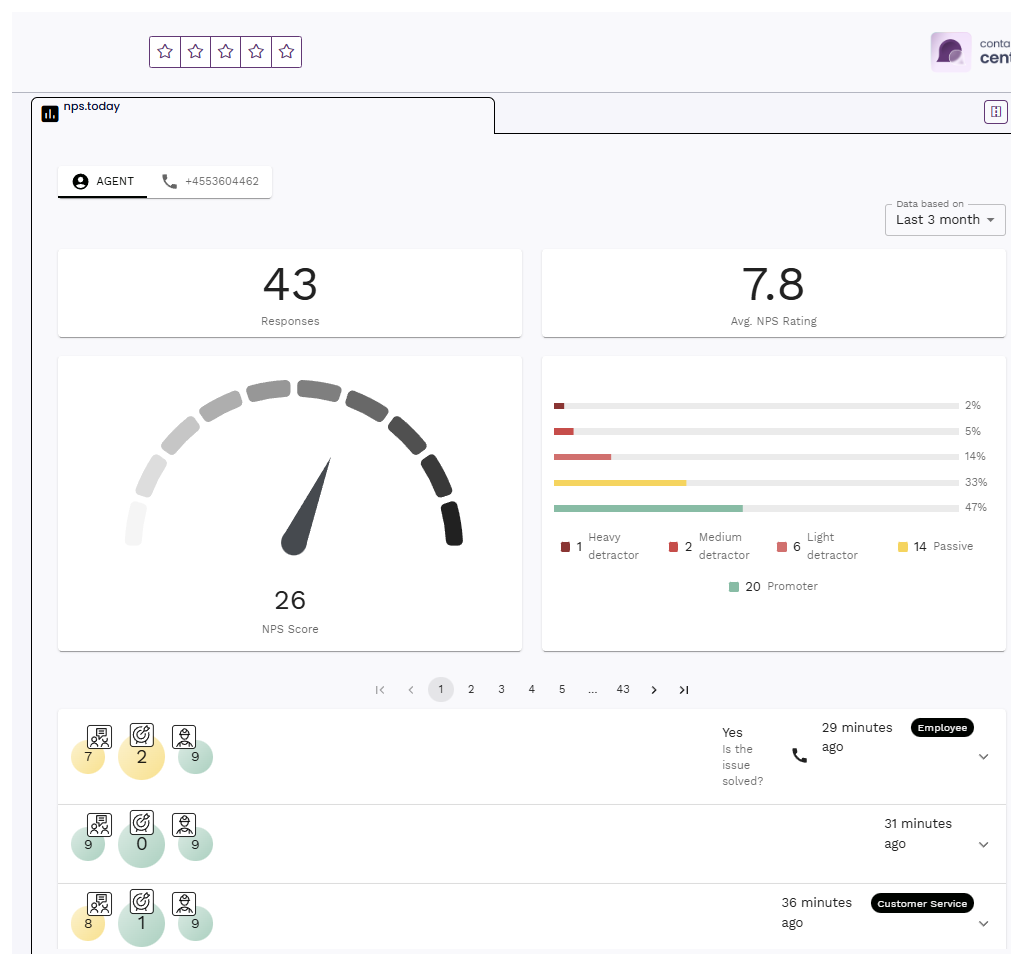Click the panel icon at the tab bar's right end
Viewport: 1020px width, 963px height.
click(x=995, y=112)
